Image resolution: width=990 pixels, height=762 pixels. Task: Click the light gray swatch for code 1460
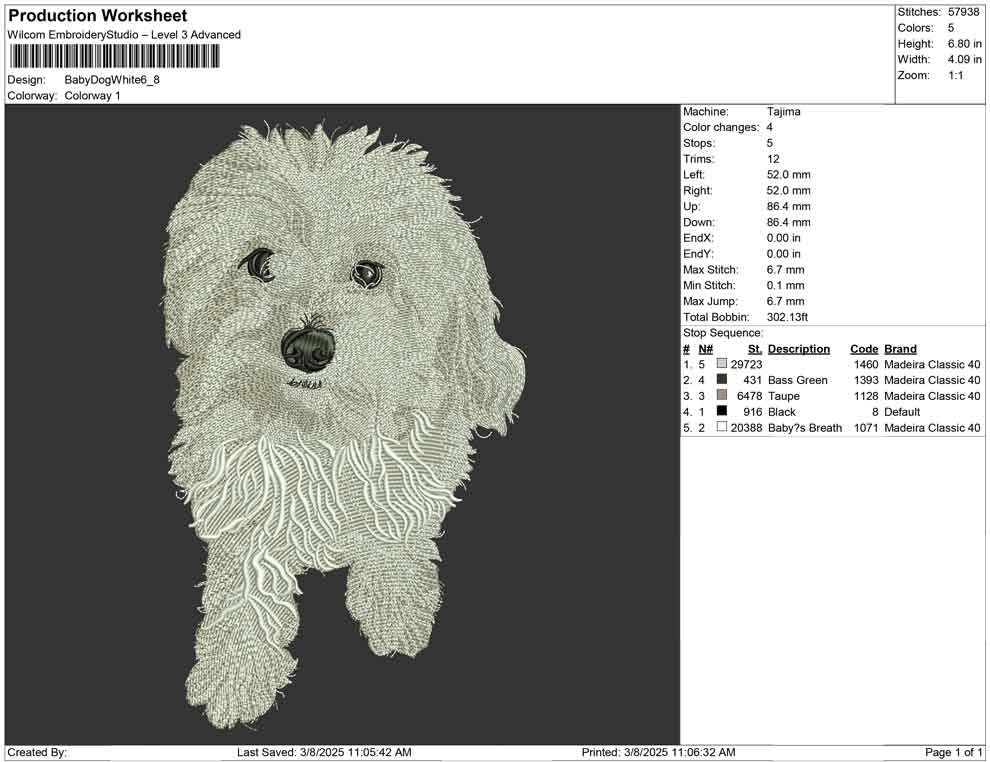[x=722, y=364]
